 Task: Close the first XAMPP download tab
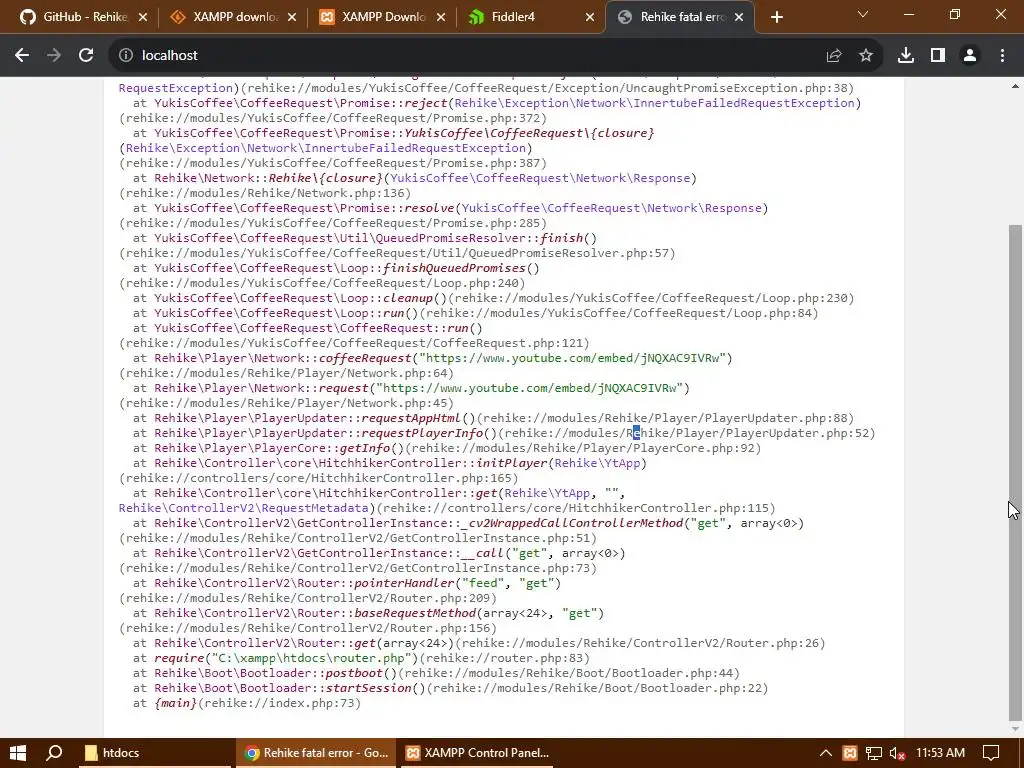[292, 17]
